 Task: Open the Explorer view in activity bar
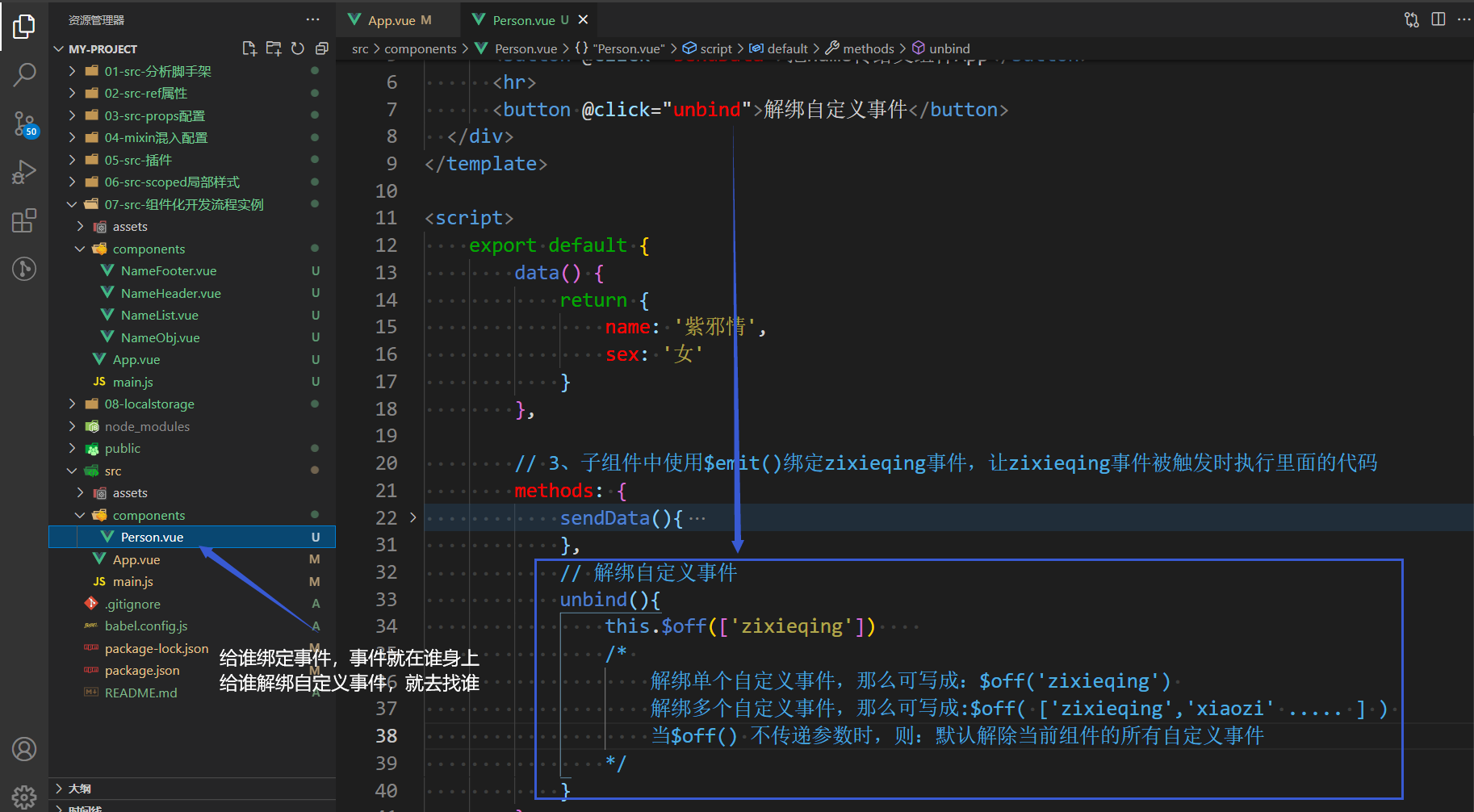pyautogui.click(x=24, y=27)
